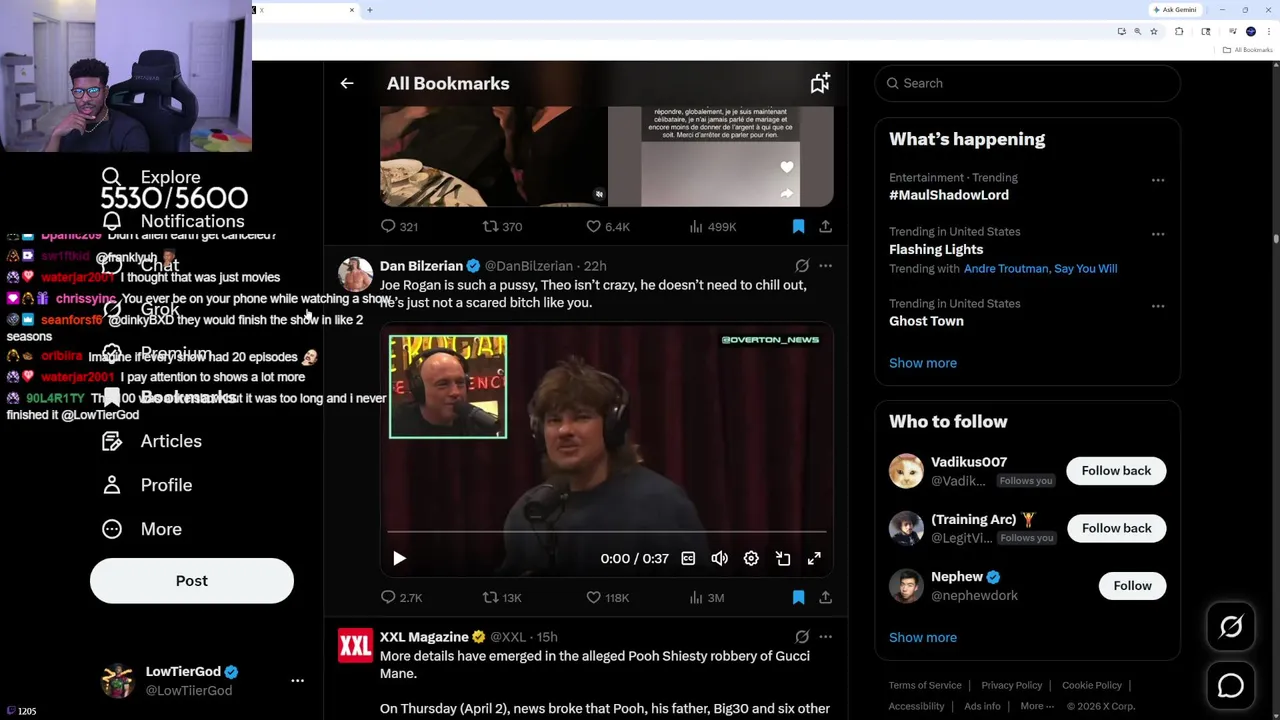This screenshot has width=1280, height=720.
Task: Open options for Flashing Lights trend
Action: click(1158, 234)
